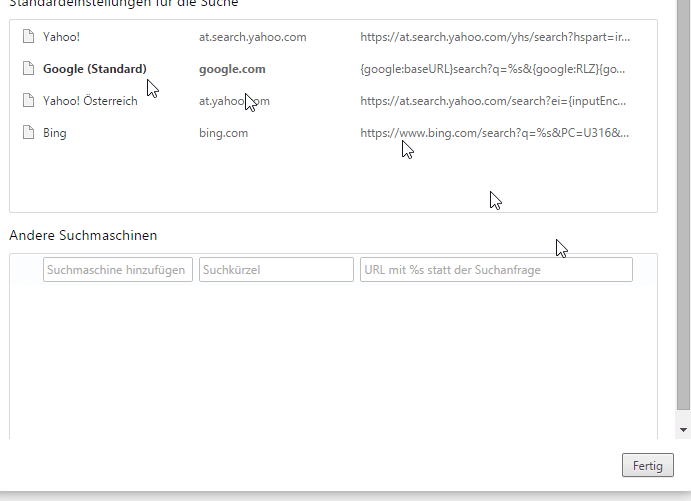Viewport: 691px width, 501px height.
Task: Click the vertical scrollbar thumb
Action: tap(683, 205)
